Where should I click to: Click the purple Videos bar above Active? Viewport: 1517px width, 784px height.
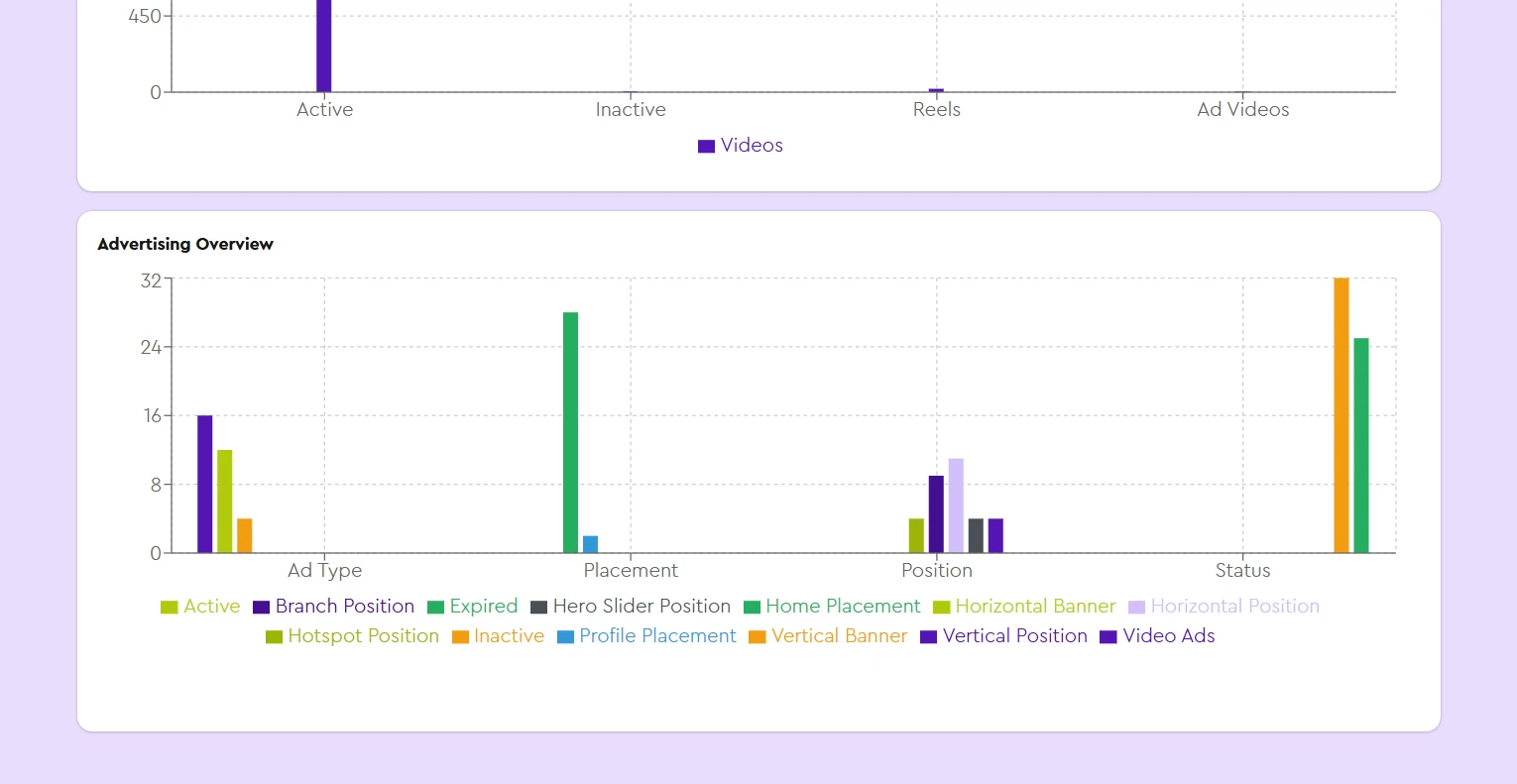324,46
